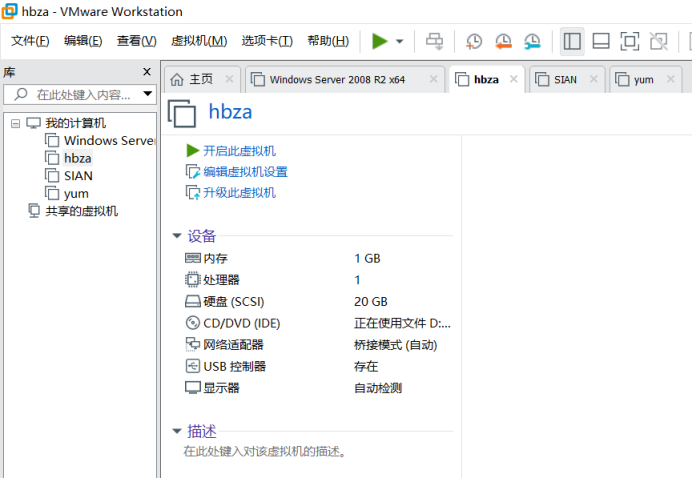Close the 库 library panel
Viewport: 693px width, 479px height.
point(147,72)
